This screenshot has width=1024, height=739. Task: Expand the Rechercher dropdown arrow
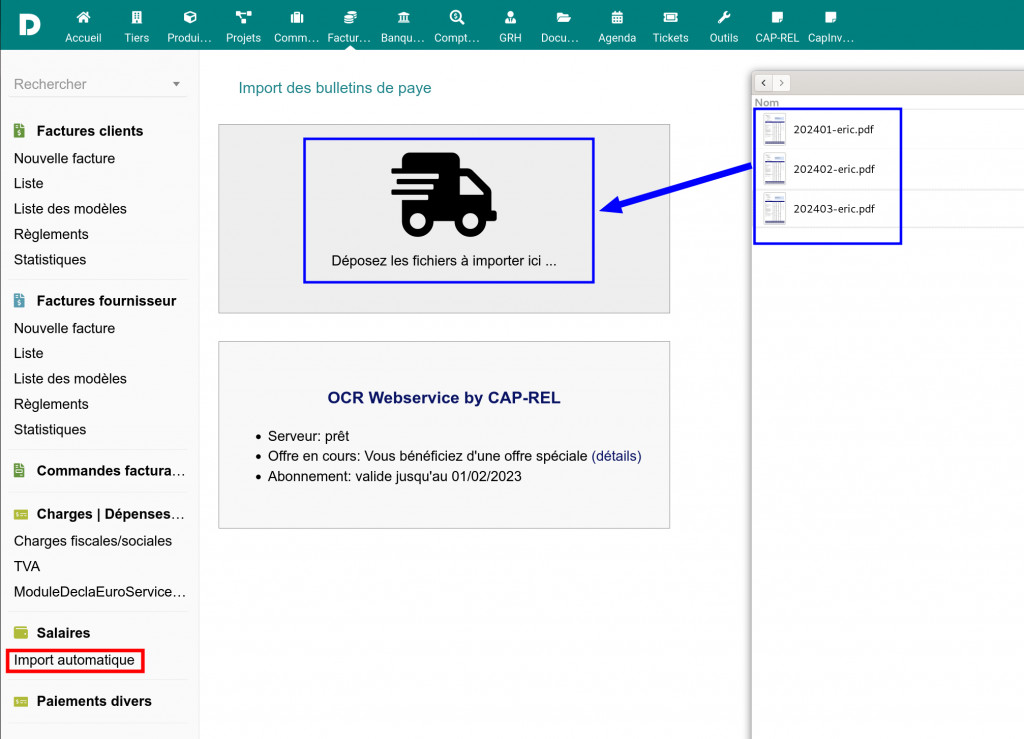tap(176, 85)
